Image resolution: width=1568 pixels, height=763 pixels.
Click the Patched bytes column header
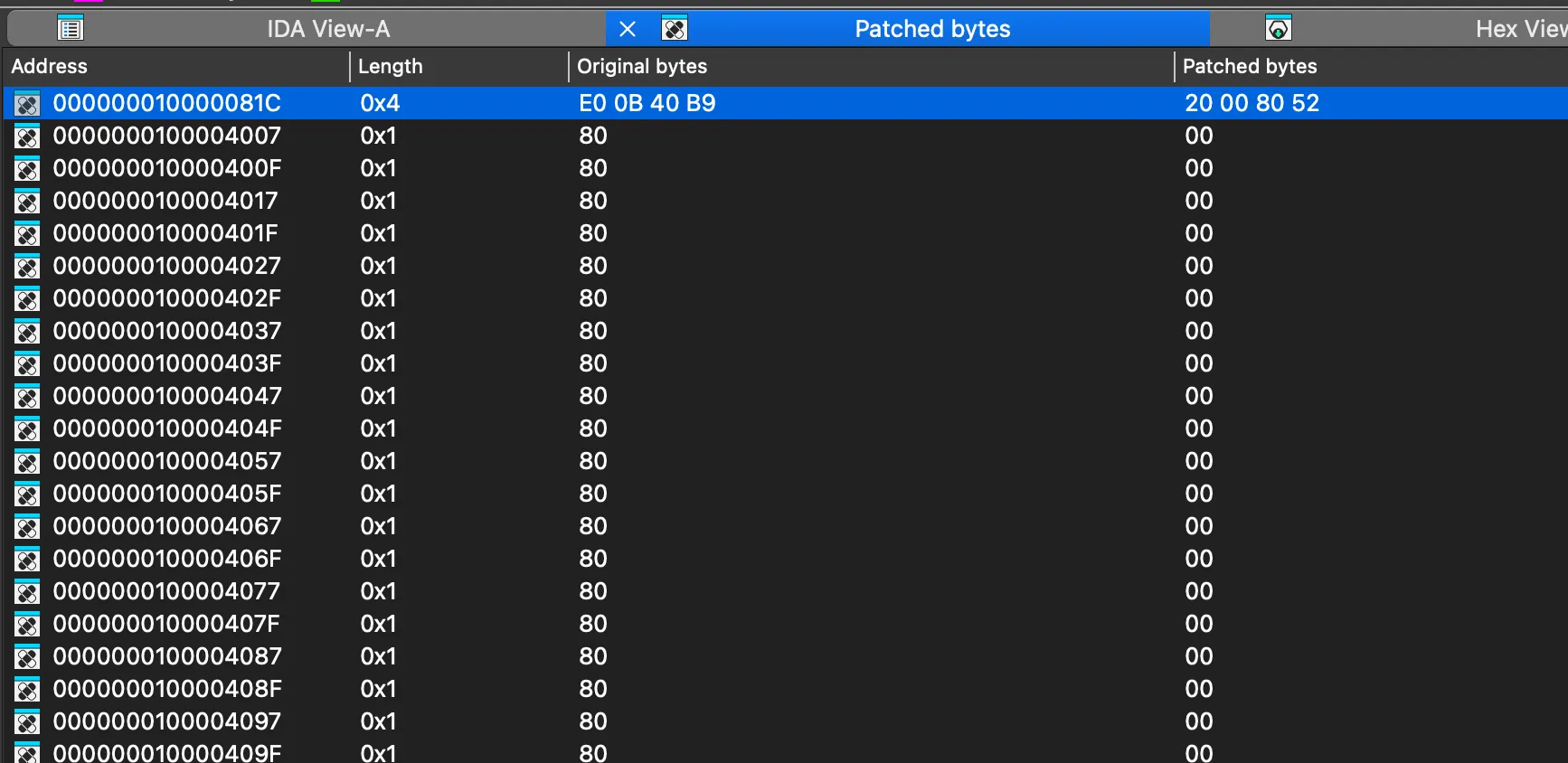pyautogui.click(x=1250, y=66)
